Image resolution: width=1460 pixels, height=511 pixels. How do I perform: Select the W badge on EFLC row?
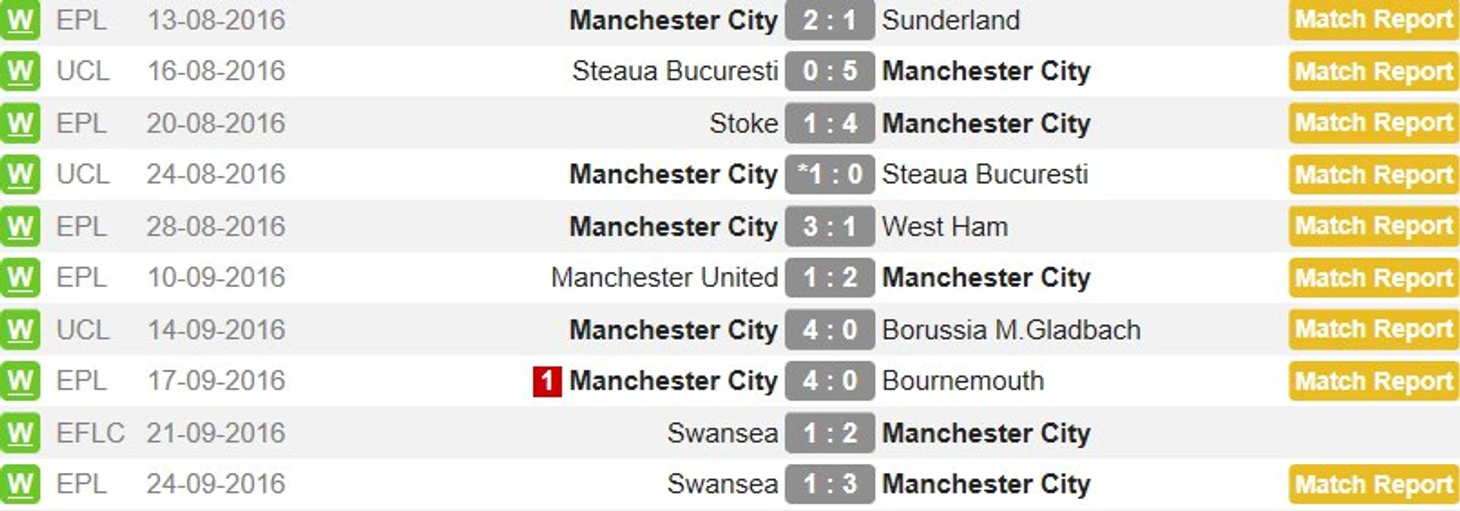coord(20,432)
